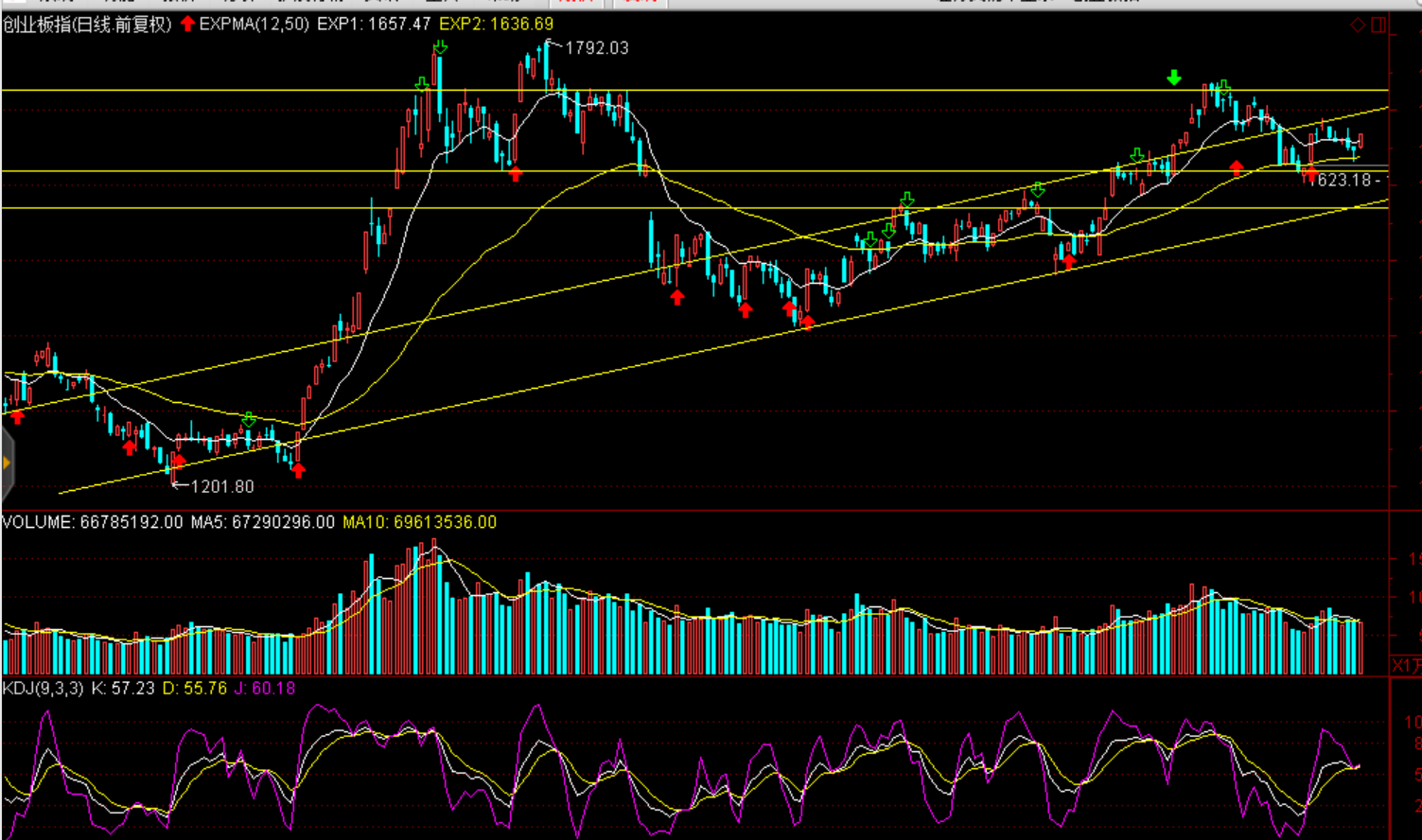Open KDJ(9,3,3) indicator parameters label
Viewport: 1422px width, 840px height.
pyautogui.click(x=43, y=689)
